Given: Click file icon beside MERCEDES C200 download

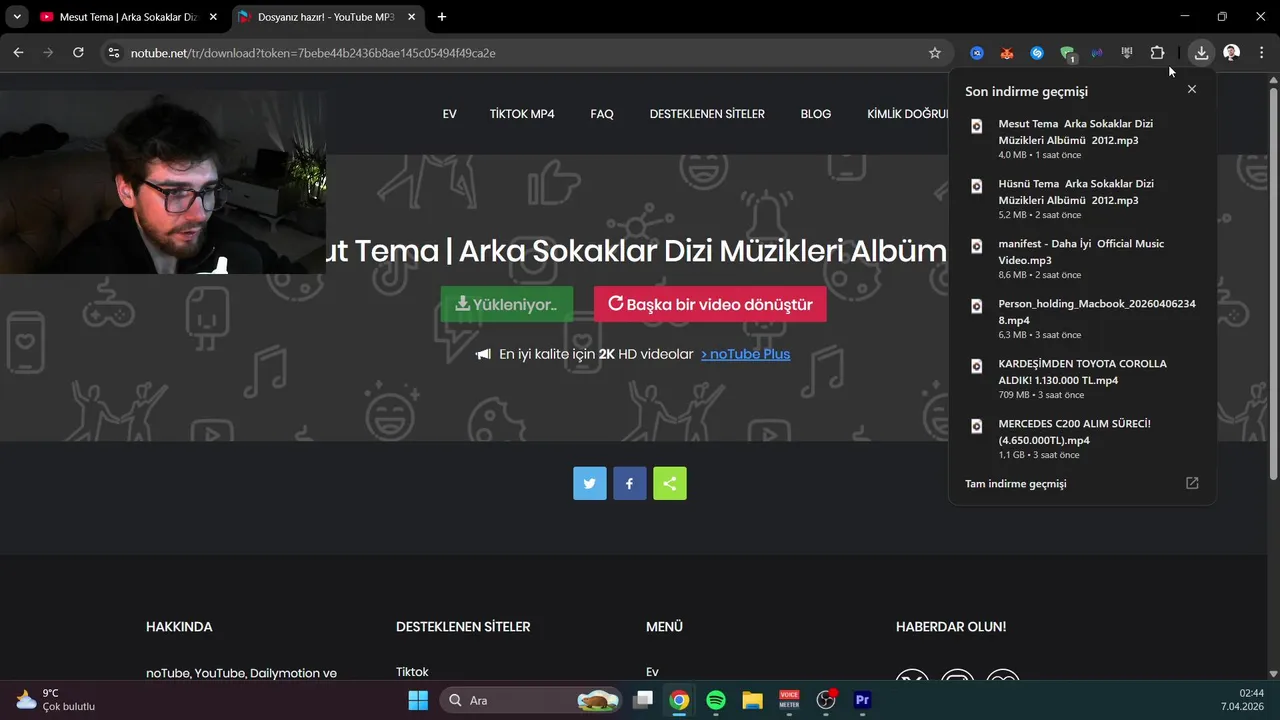Looking at the screenshot, I should coord(977,426).
